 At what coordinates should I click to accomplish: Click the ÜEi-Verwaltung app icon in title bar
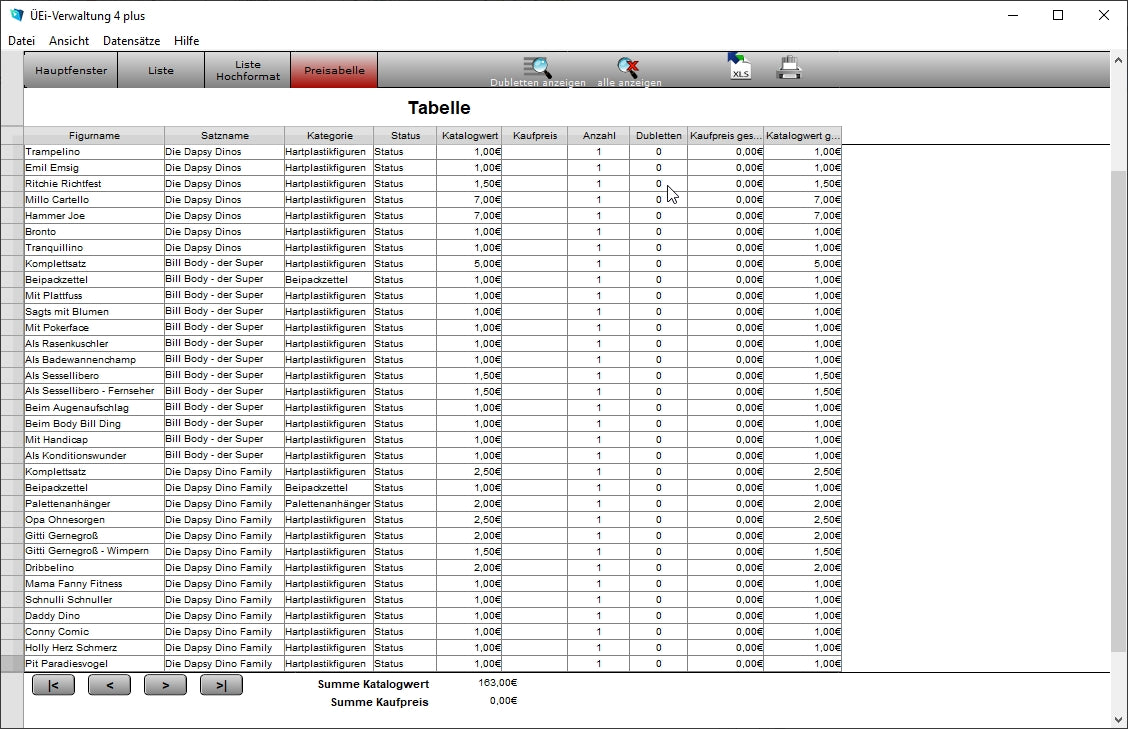click(x=16, y=15)
